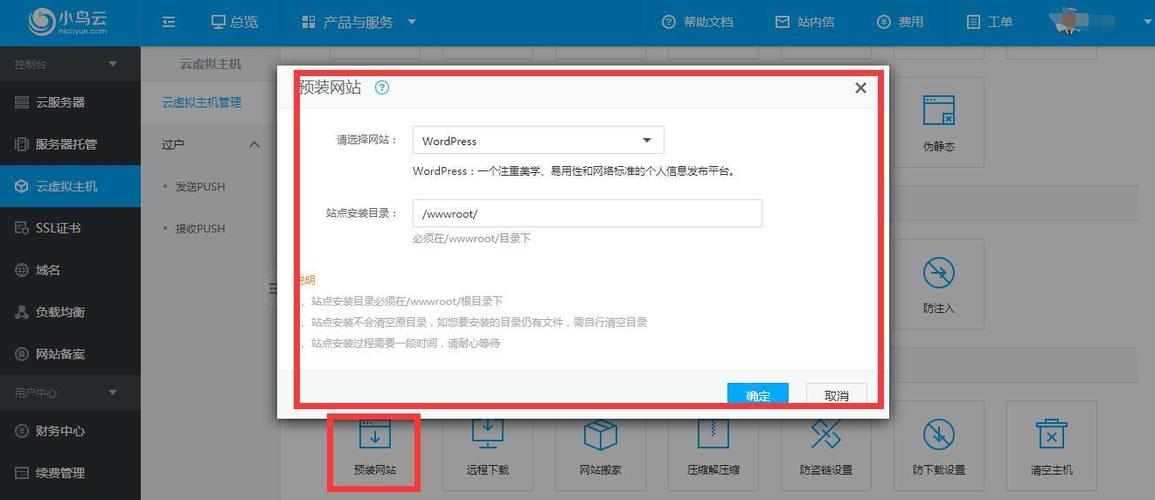Open 工单 tickets
This screenshot has width=1155, height=500.
point(989,22)
